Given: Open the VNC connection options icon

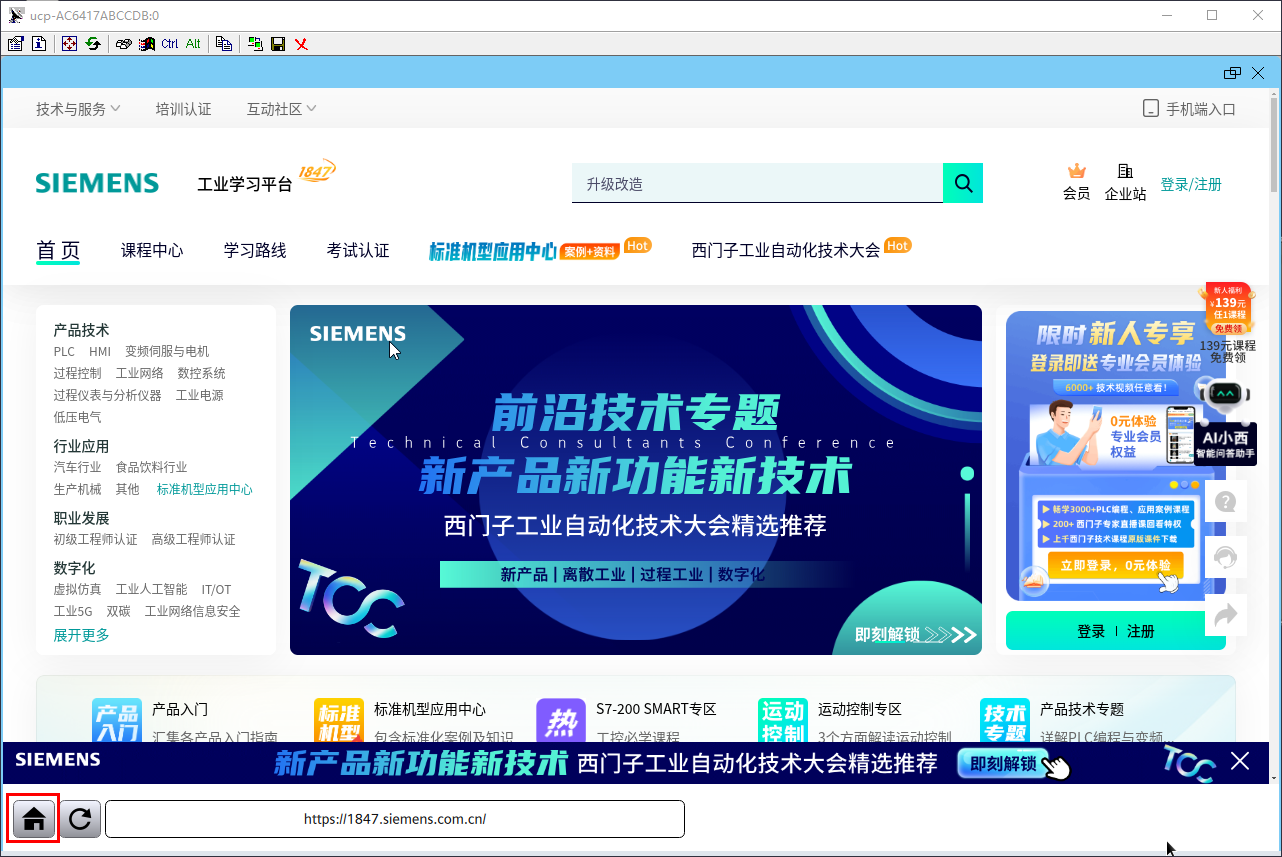Looking at the screenshot, I should point(15,44).
